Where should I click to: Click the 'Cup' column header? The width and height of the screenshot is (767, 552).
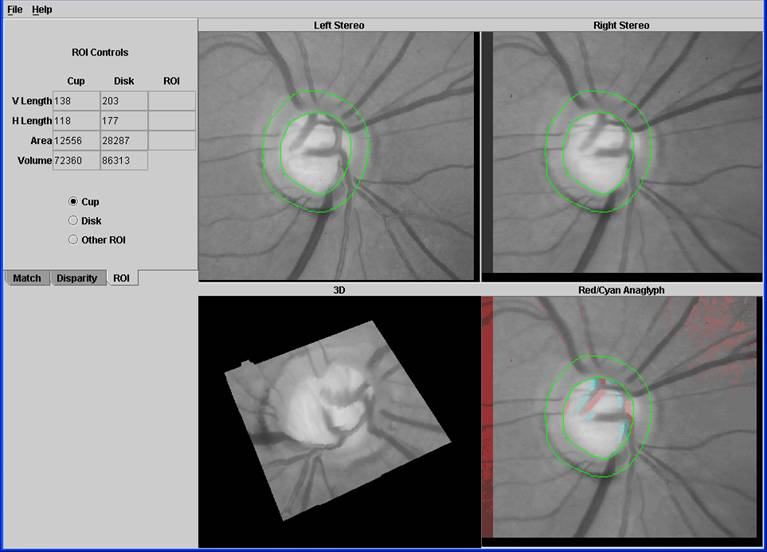click(x=76, y=81)
